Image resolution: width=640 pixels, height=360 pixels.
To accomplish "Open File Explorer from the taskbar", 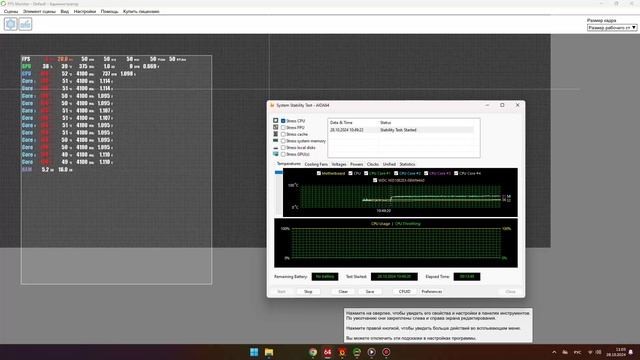I will pos(269,352).
